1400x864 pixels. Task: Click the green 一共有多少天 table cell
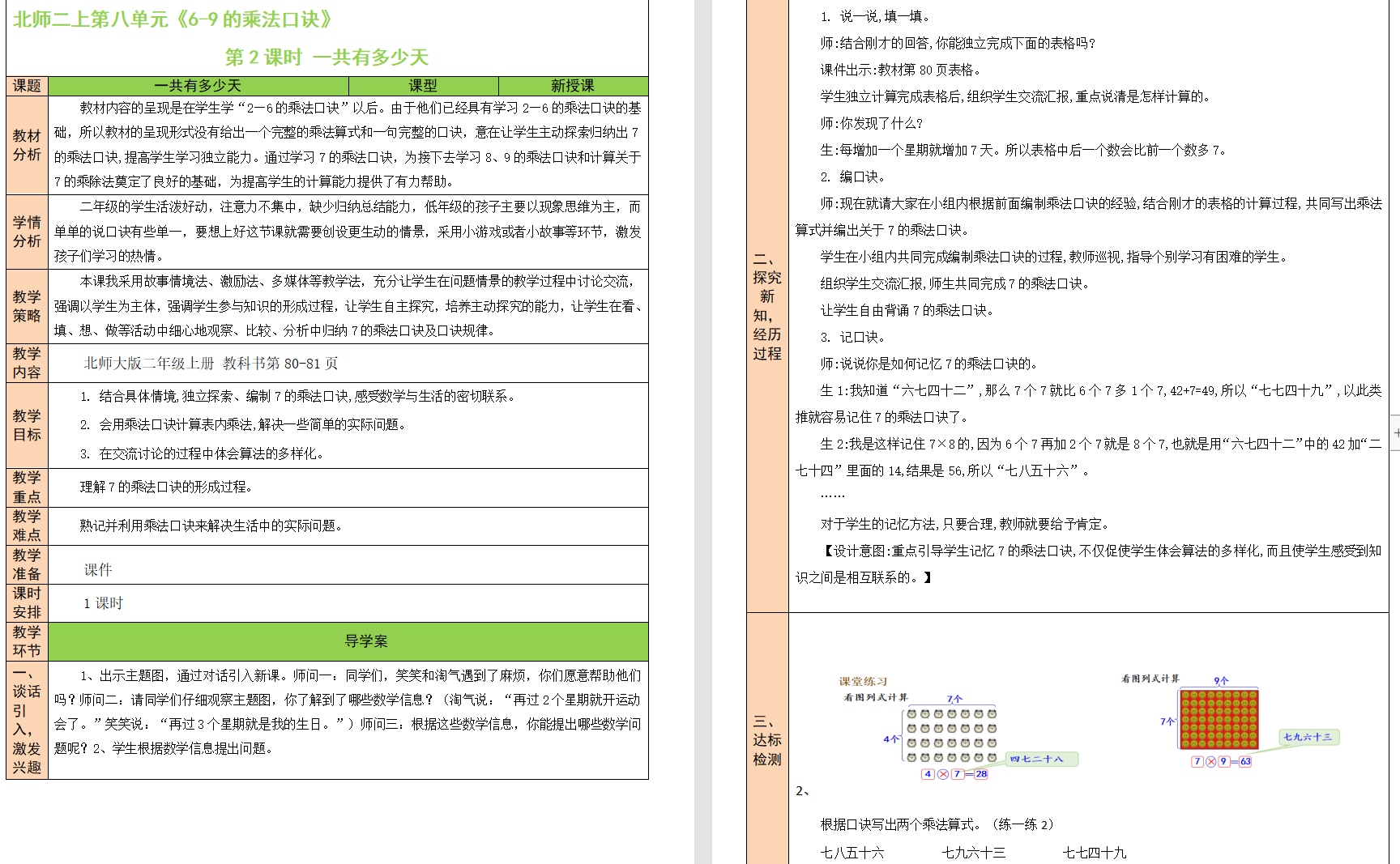coord(198,86)
